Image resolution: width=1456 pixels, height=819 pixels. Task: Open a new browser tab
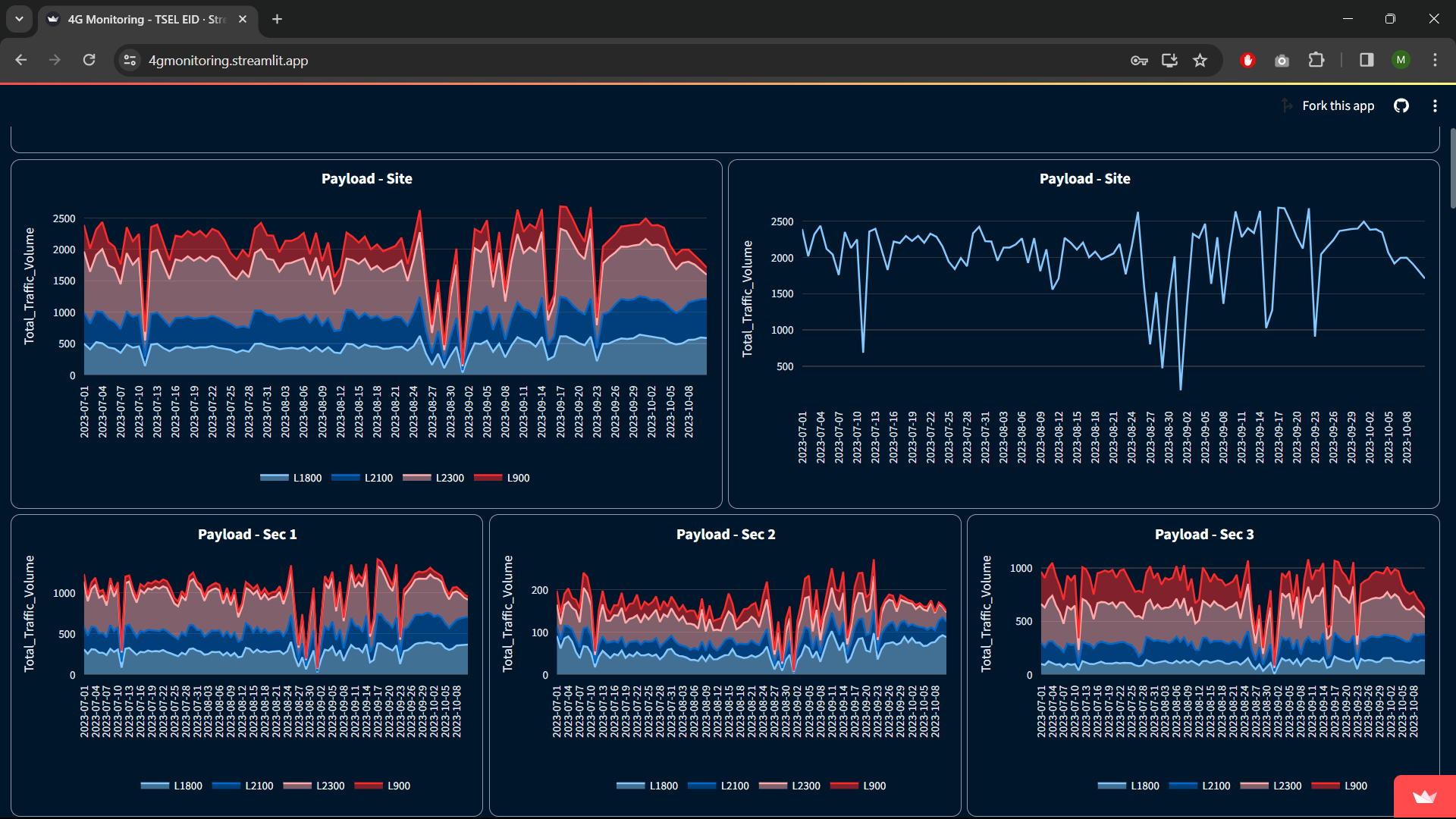click(278, 20)
